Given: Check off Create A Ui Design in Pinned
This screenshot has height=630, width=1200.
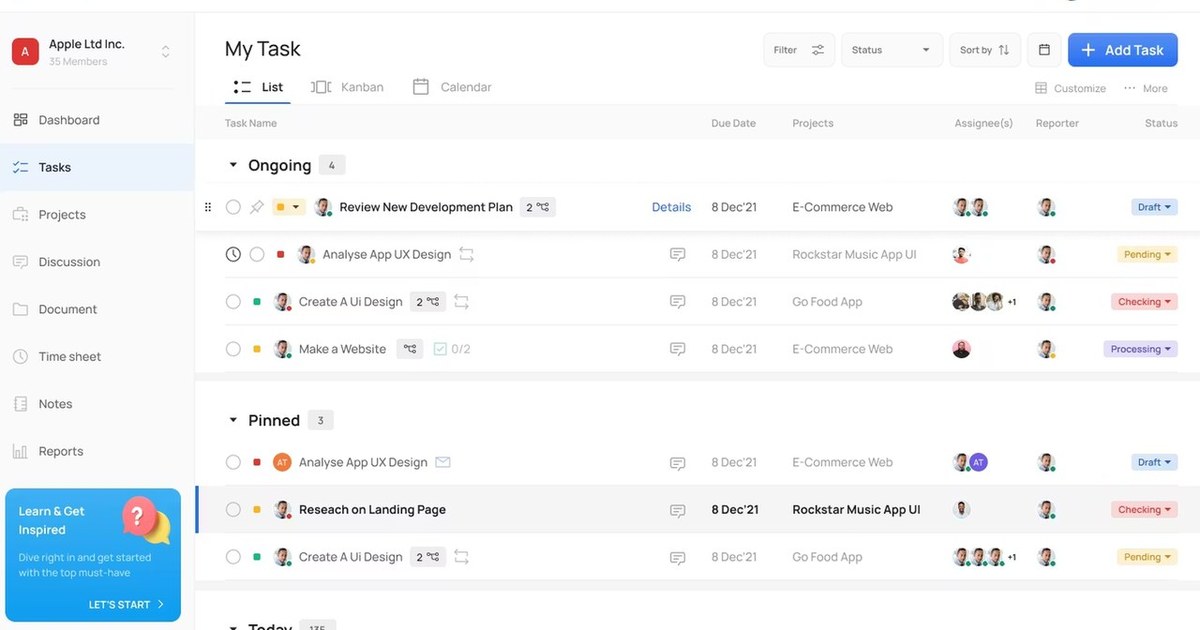Looking at the screenshot, I should [233, 557].
